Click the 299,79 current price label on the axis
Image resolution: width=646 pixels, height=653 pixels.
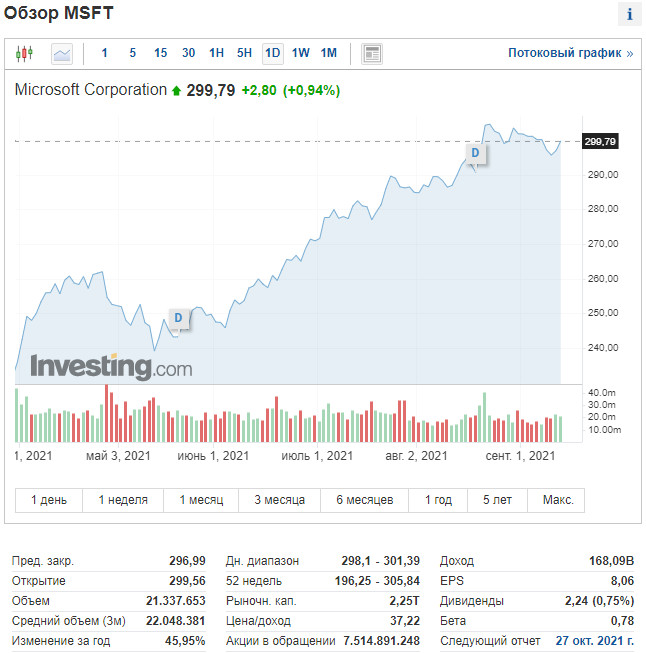(600, 142)
